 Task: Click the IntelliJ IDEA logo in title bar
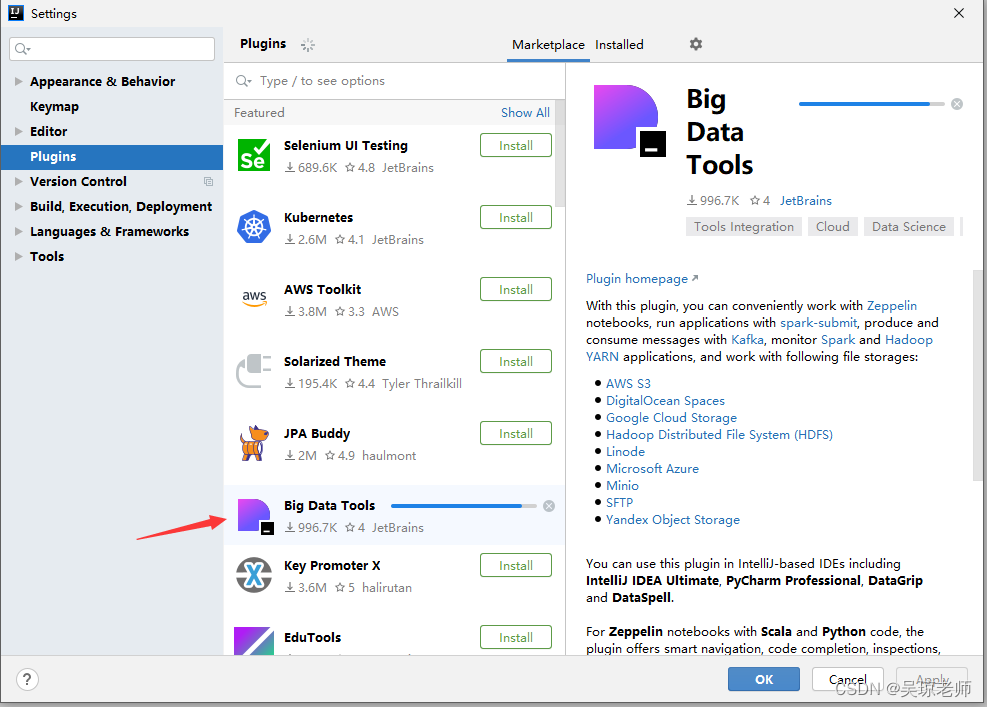click(16, 13)
